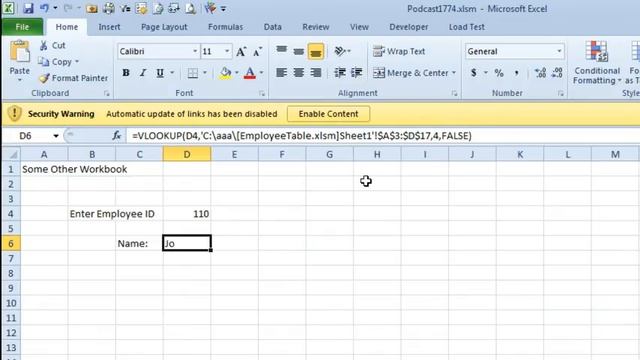
Task: Toggle underline formatting
Action: [160, 73]
